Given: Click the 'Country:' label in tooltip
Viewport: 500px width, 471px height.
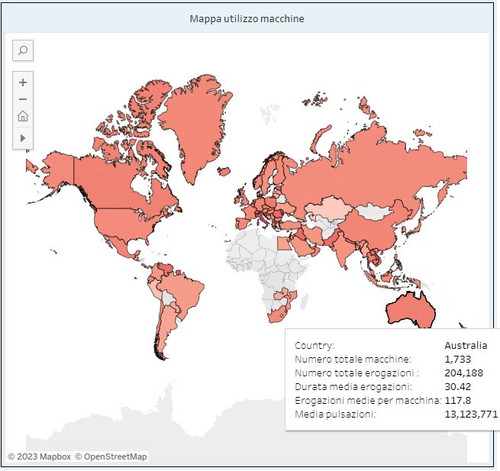Looking at the screenshot, I should click(314, 345).
